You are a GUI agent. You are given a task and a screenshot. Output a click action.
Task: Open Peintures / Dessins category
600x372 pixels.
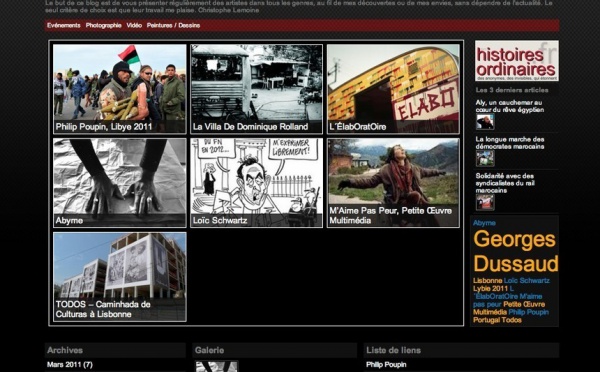click(173, 25)
